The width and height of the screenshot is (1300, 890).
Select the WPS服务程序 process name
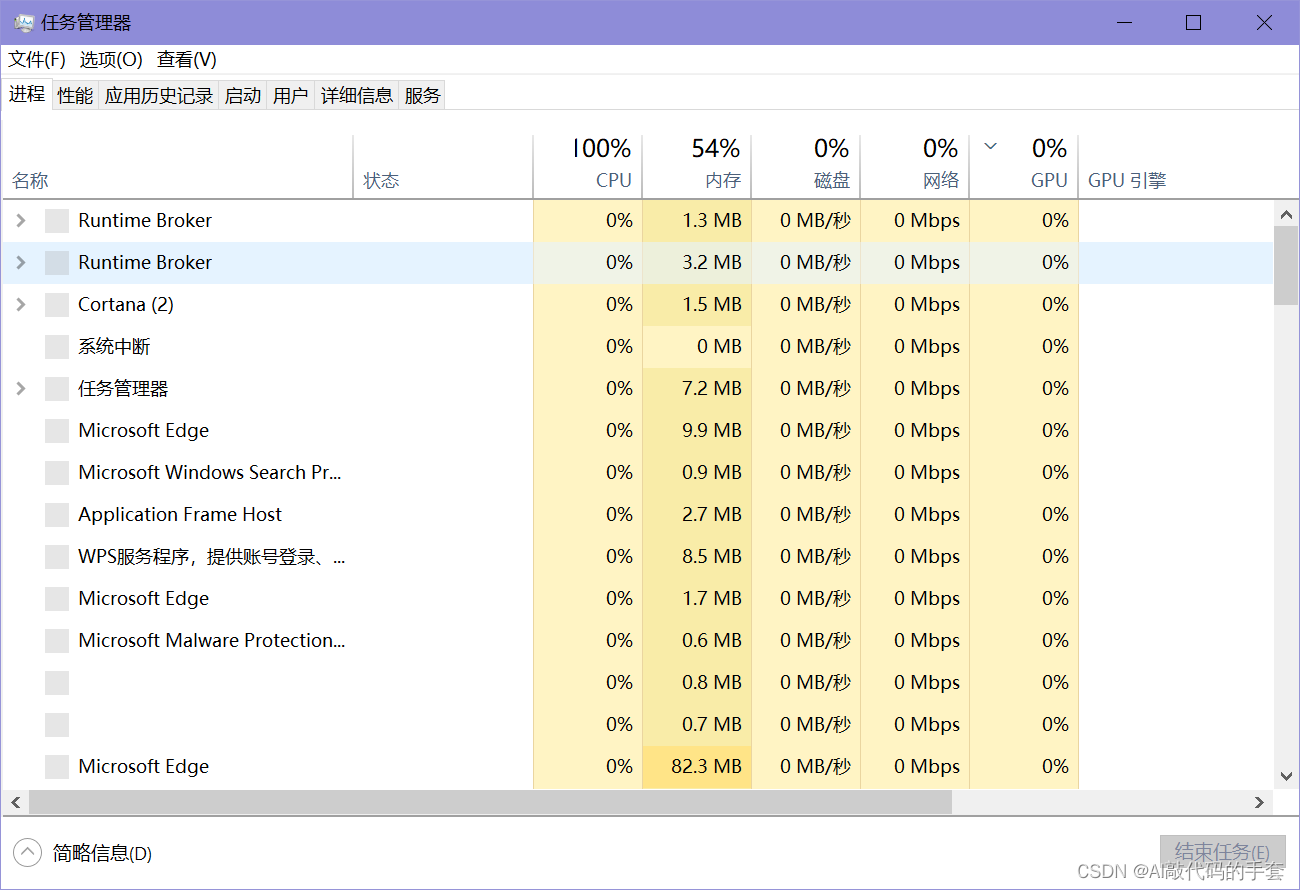click(x=212, y=557)
